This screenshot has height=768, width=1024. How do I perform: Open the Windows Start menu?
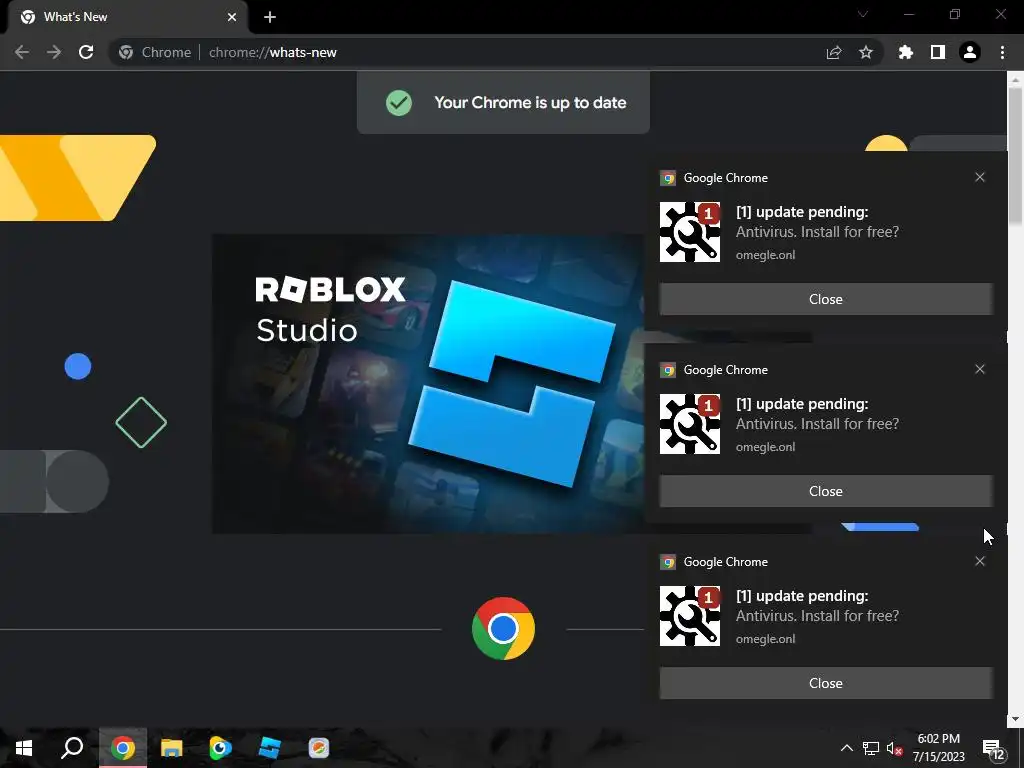tap(24, 748)
